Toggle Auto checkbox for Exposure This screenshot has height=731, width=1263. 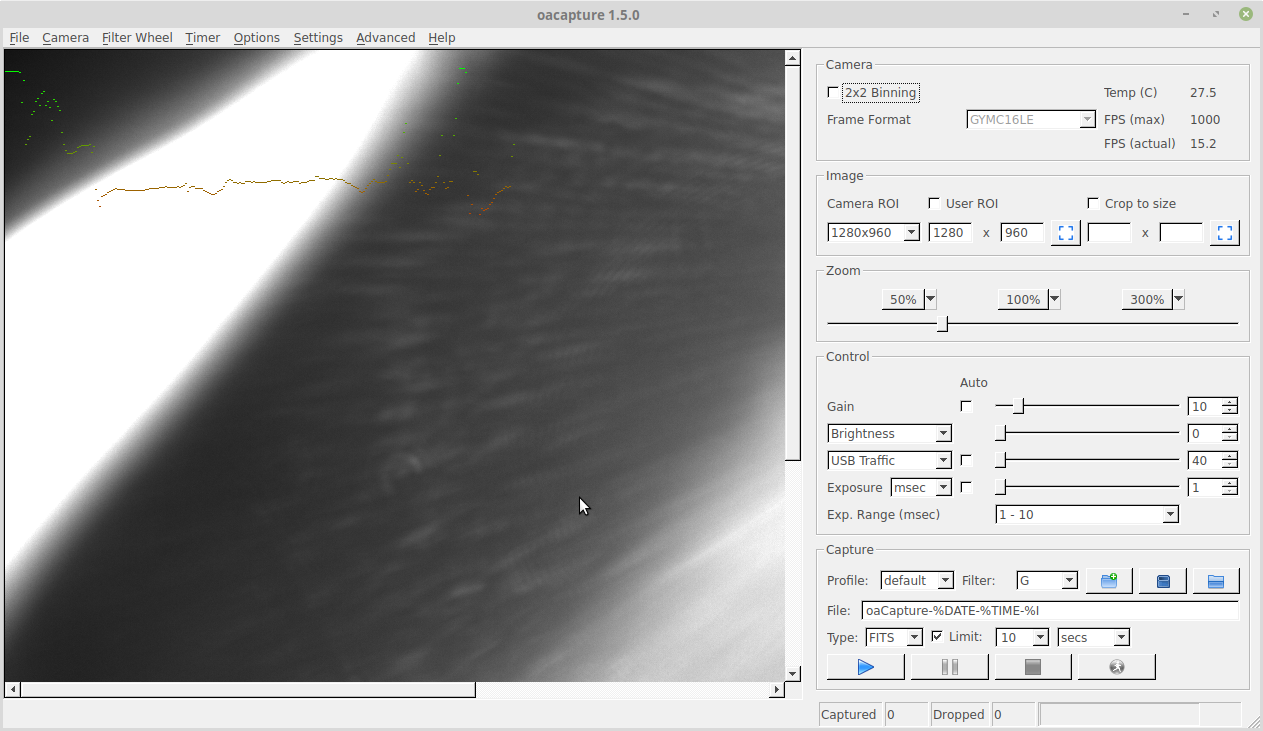pos(966,487)
